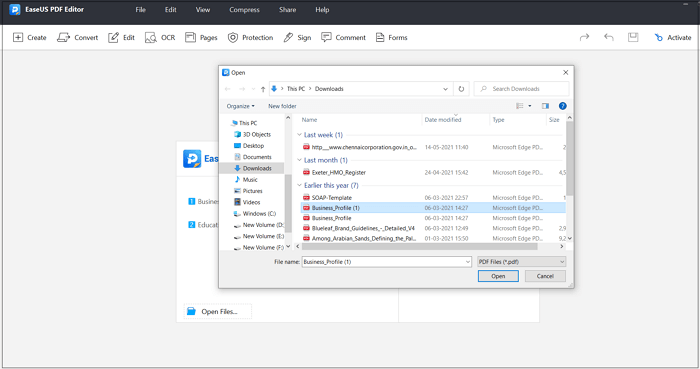Select Music in navigation pane
This screenshot has height=369, width=700.
246,179
